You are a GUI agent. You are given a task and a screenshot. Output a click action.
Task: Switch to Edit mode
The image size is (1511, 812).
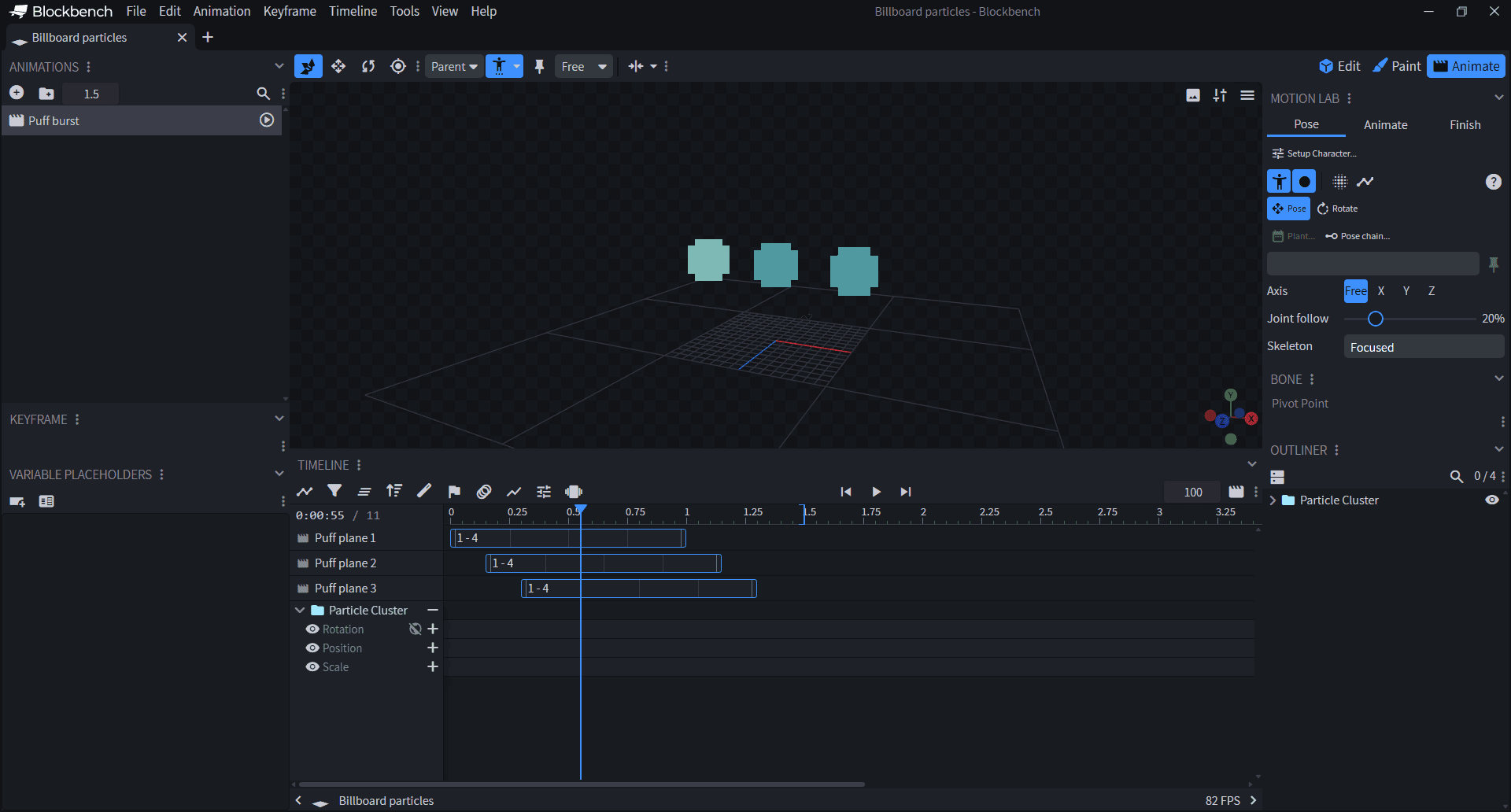point(1339,66)
